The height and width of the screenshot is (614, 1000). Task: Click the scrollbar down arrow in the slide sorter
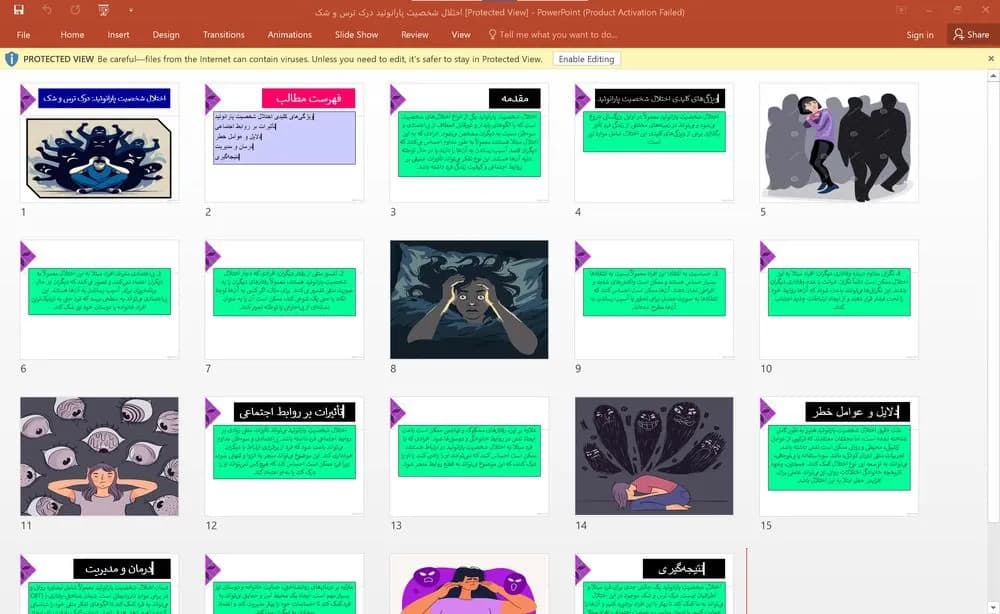tap(993, 608)
